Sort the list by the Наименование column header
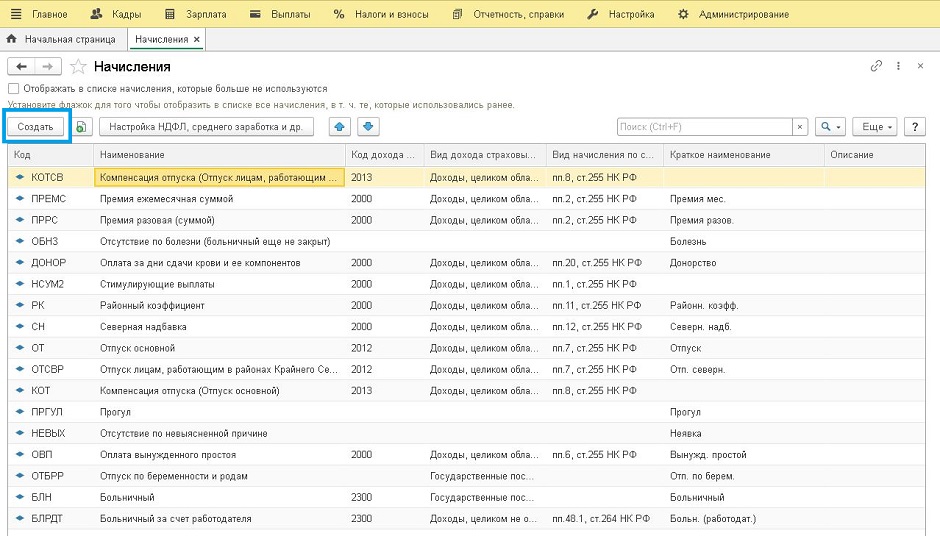Viewport: 940px width, 536px height. click(x=133, y=155)
